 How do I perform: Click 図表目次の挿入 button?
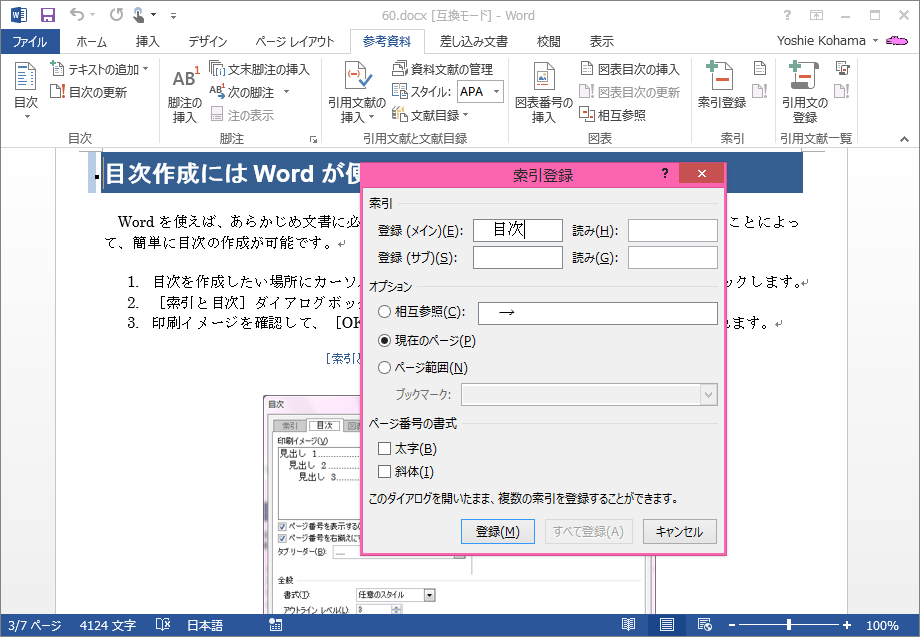(x=630, y=69)
